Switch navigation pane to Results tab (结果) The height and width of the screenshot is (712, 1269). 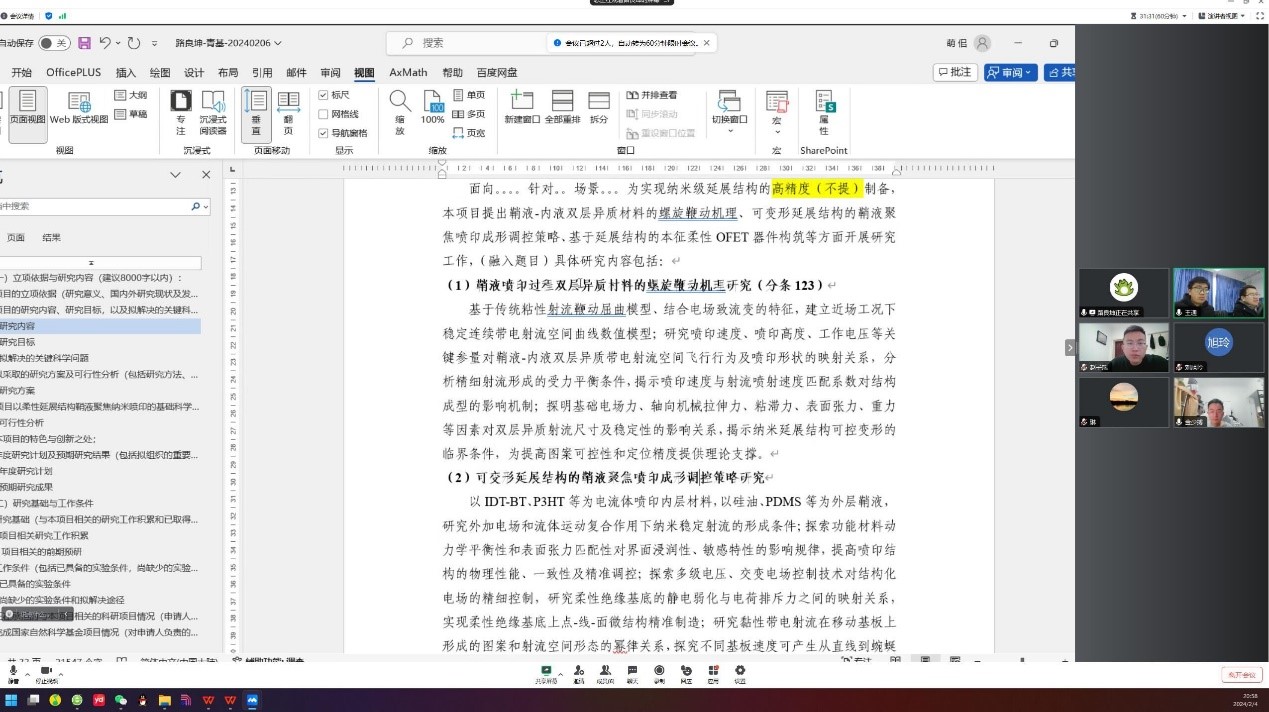tap(51, 238)
